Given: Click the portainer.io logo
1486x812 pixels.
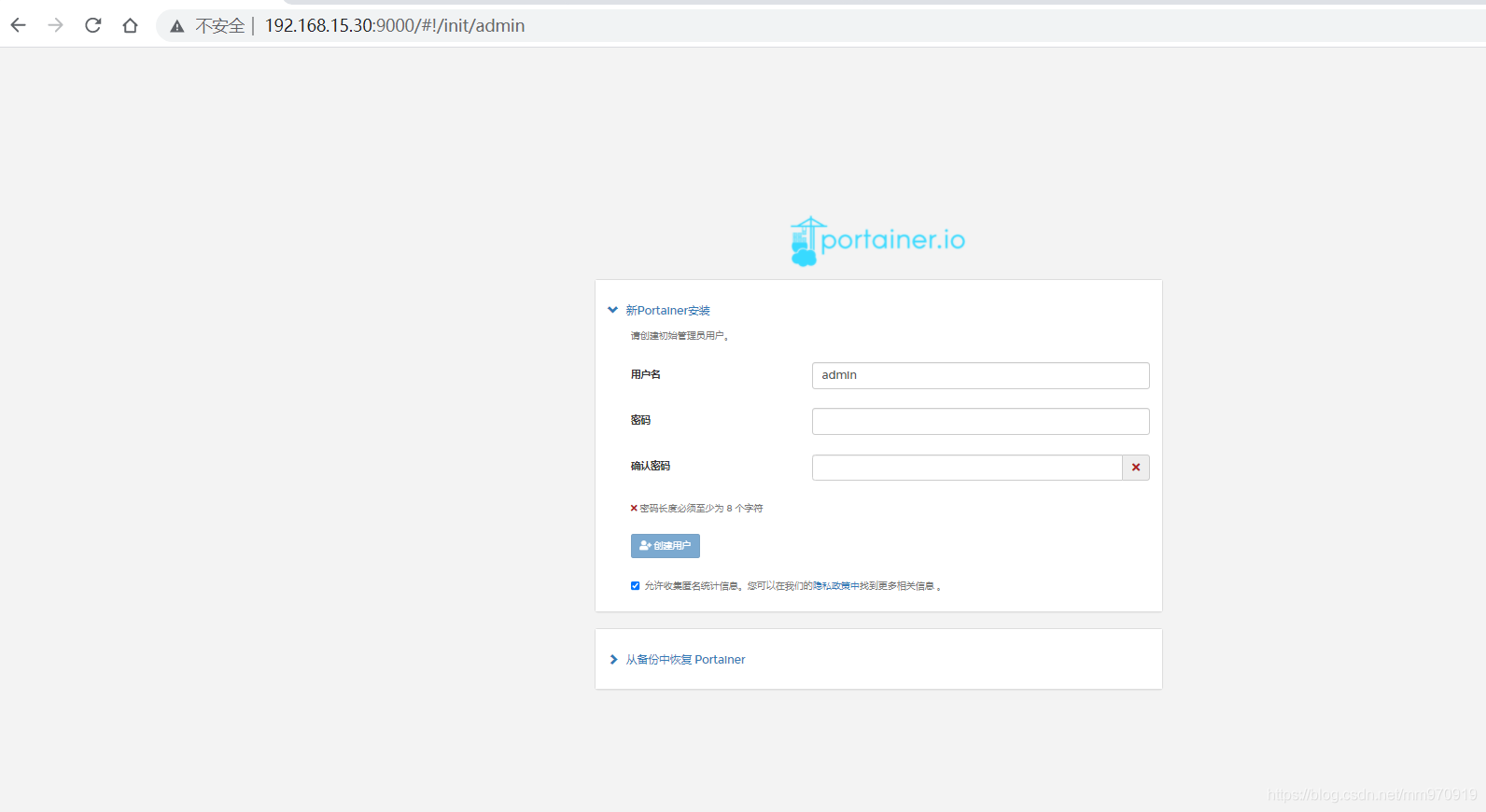Looking at the screenshot, I should tap(877, 241).
